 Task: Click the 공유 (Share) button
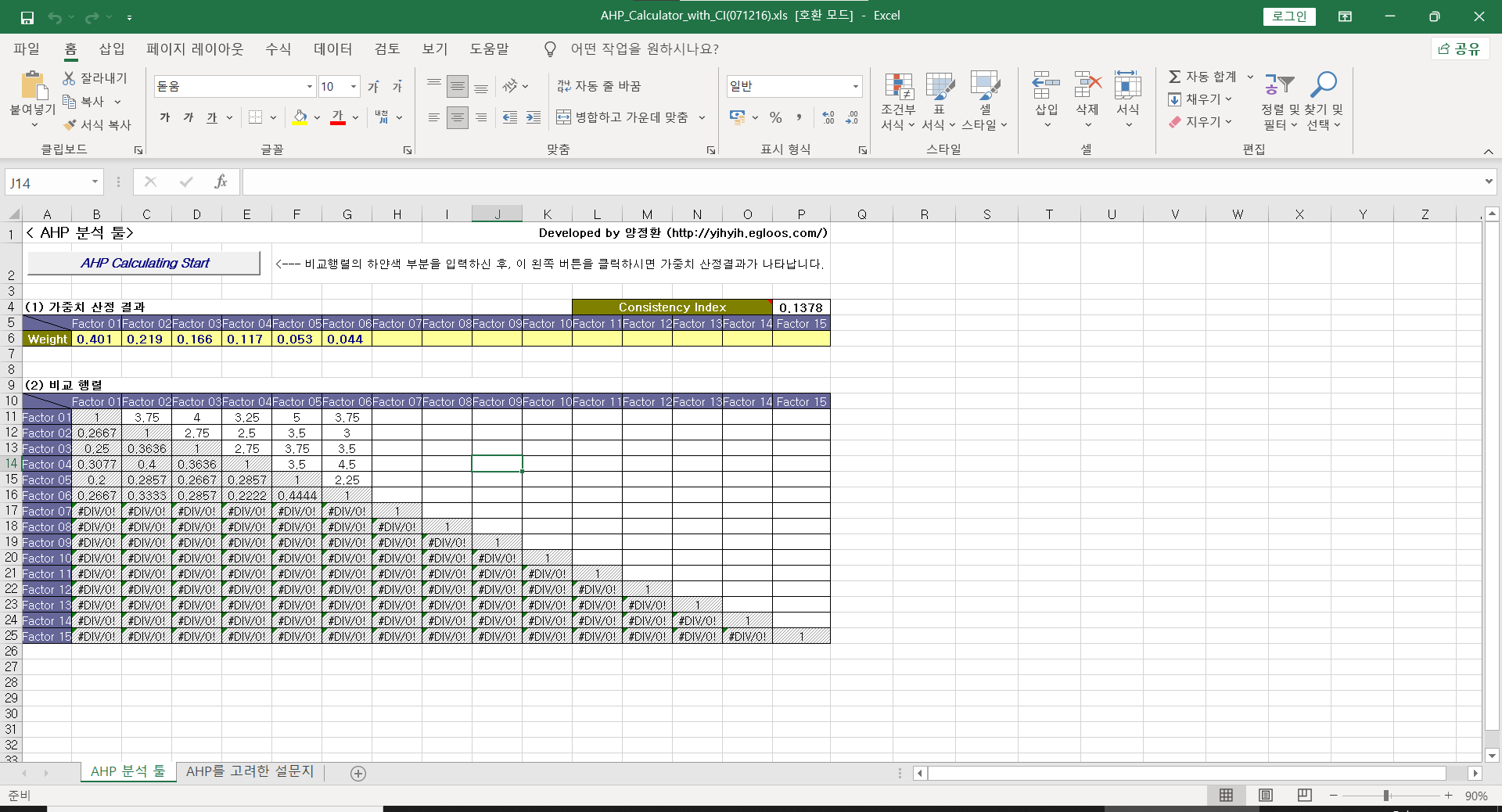1460,49
